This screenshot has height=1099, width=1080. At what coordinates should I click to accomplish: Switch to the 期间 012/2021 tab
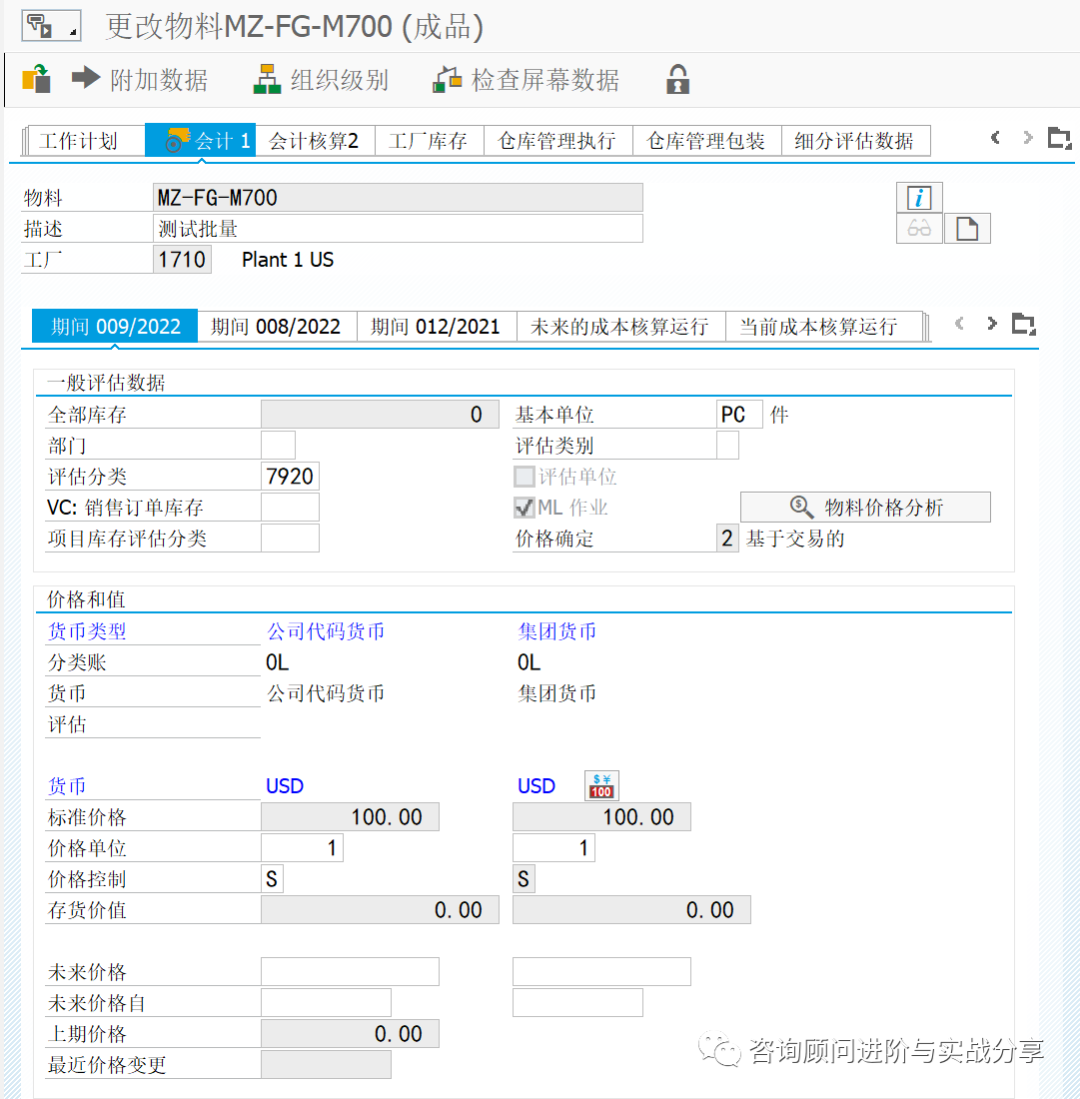point(437,327)
